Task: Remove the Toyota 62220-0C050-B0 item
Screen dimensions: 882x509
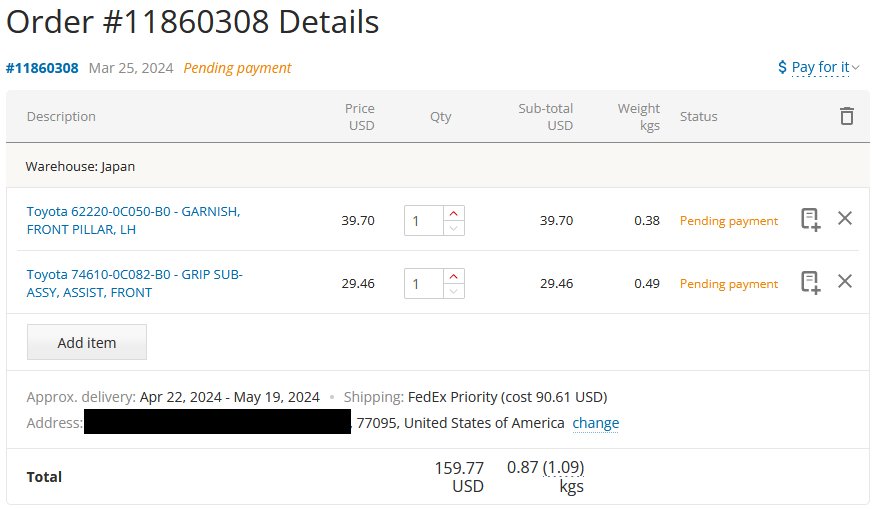Action: pos(844,218)
